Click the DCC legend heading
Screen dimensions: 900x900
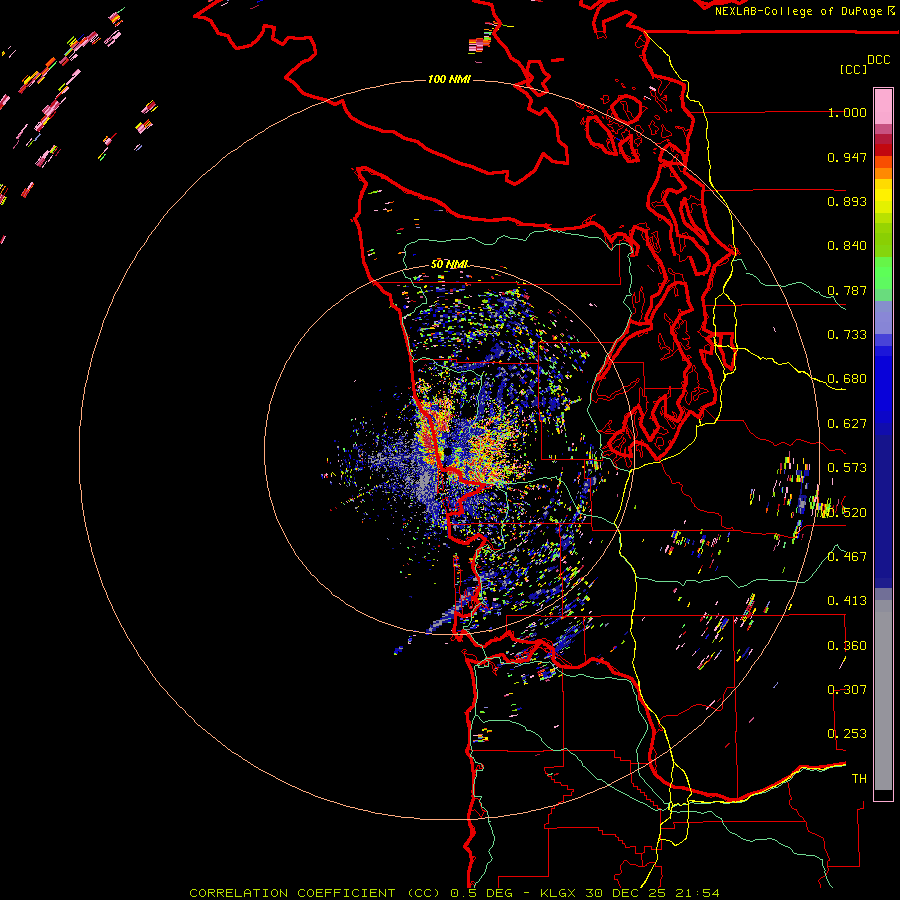[x=878, y=60]
